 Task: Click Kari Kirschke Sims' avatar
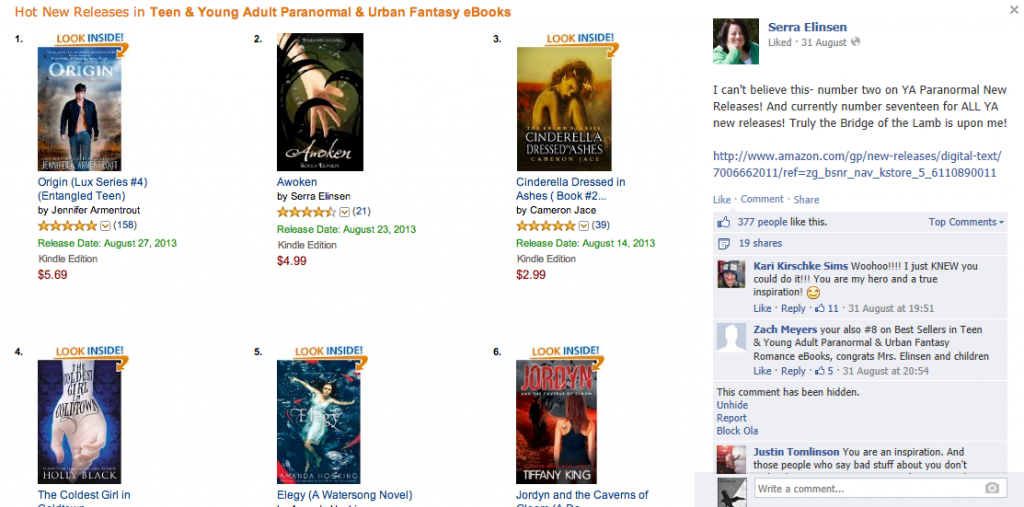pos(731,274)
